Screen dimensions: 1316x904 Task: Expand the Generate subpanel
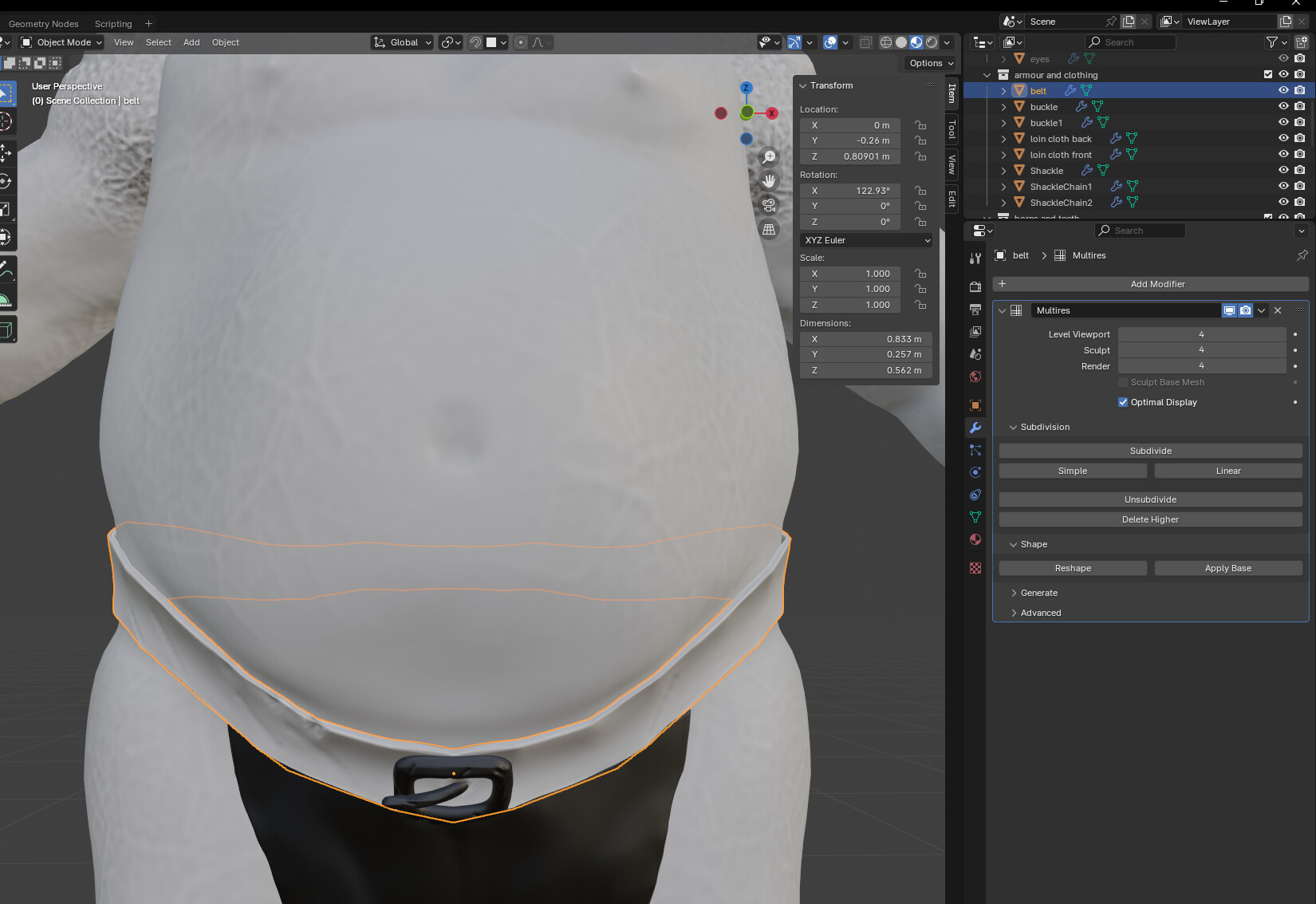point(1038,593)
